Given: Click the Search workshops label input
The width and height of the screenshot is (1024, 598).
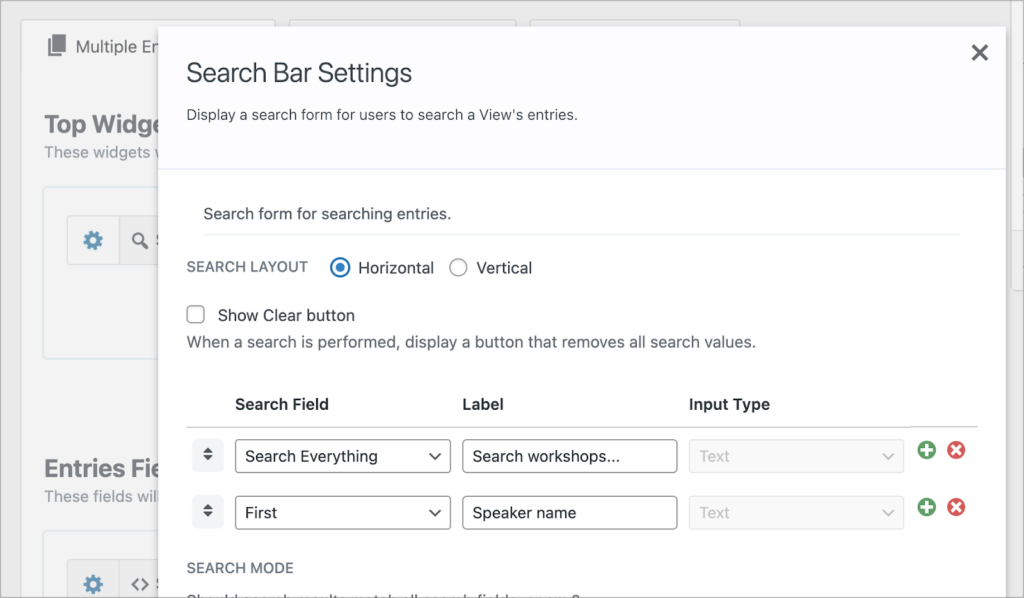Looking at the screenshot, I should coord(569,456).
